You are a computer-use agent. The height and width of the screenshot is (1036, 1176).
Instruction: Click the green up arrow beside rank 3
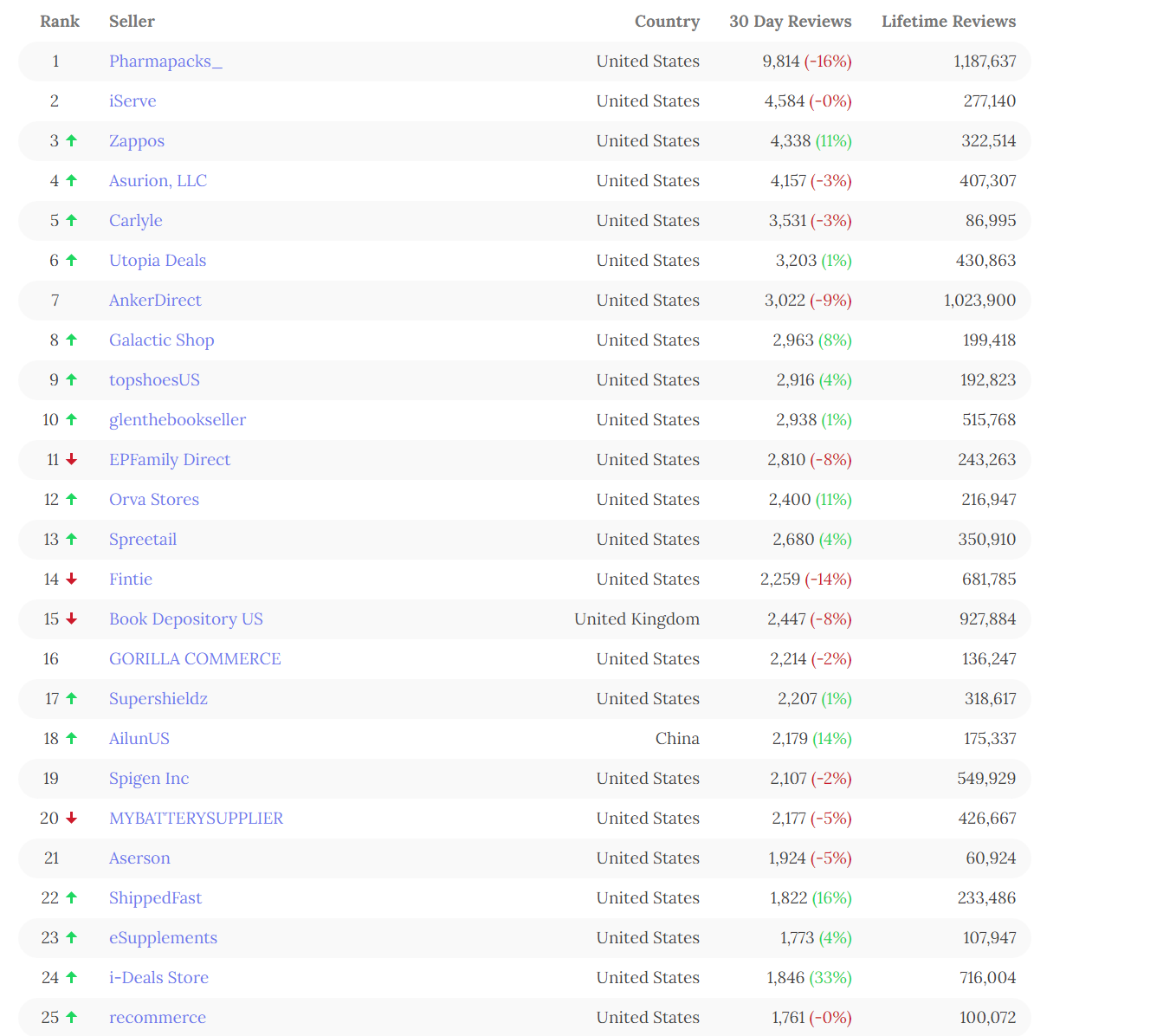tap(72, 140)
